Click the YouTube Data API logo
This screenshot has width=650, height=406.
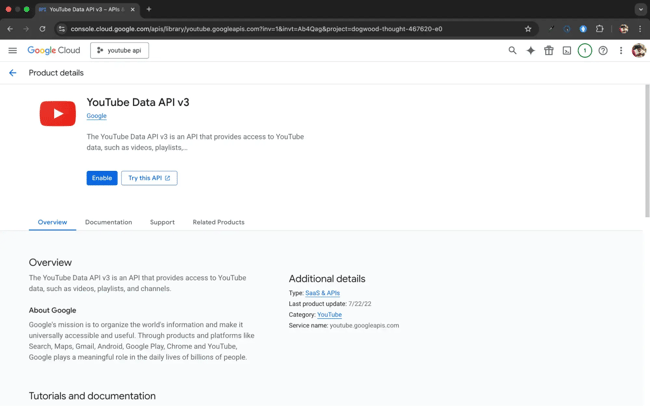pyautogui.click(x=57, y=114)
